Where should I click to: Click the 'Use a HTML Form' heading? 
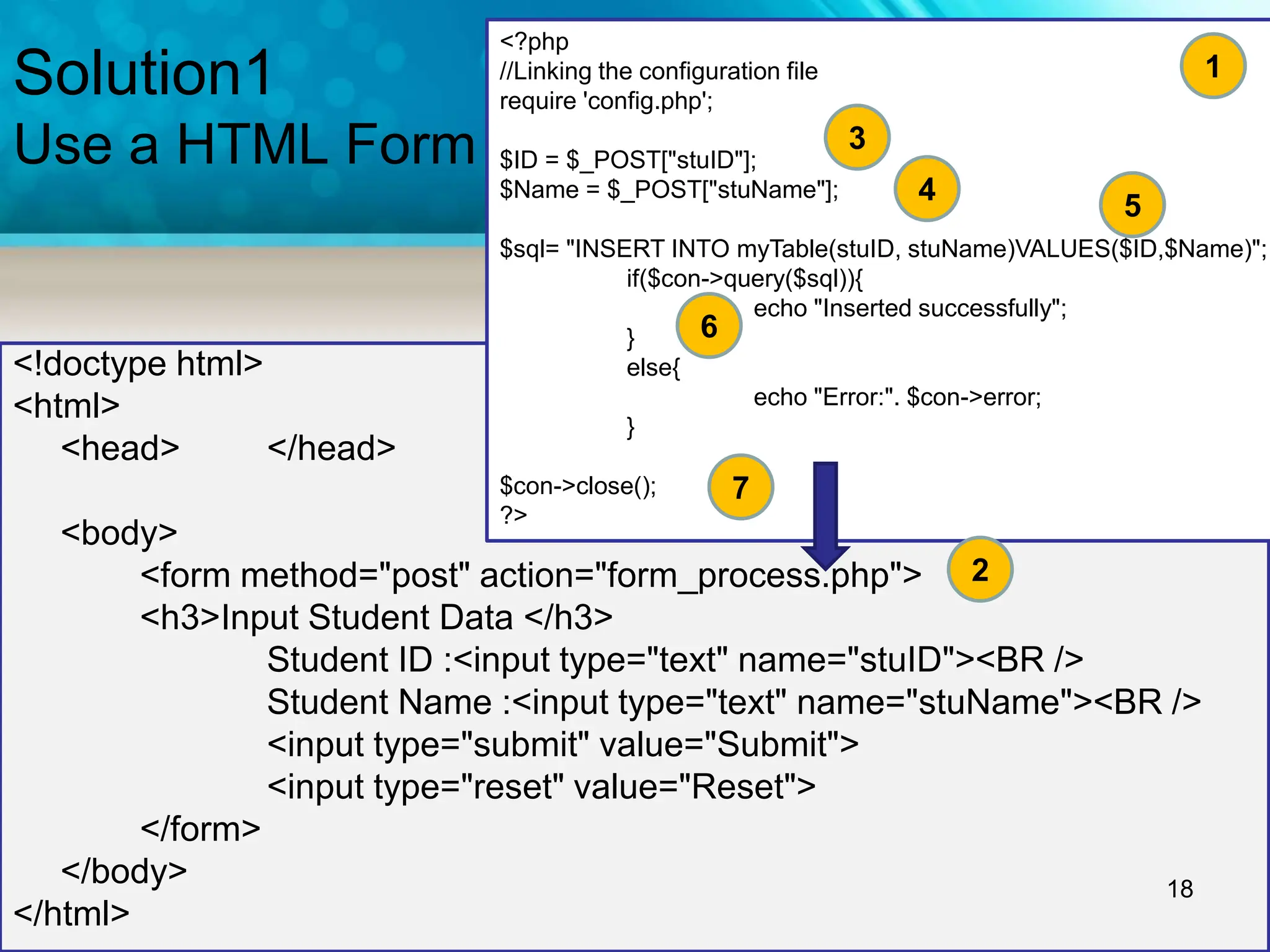(244, 144)
